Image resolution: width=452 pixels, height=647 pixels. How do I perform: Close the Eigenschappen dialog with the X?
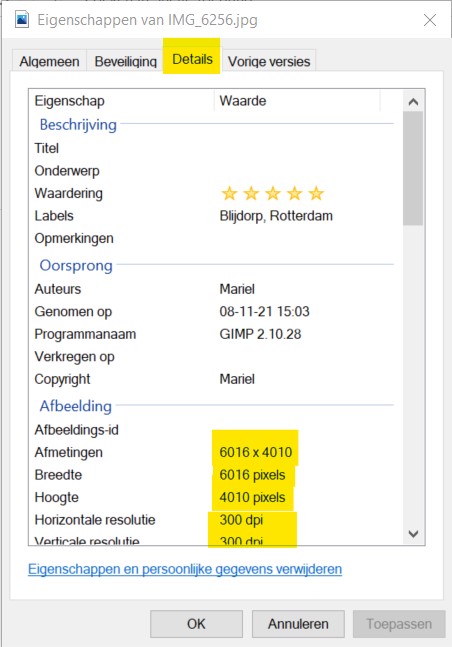point(430,20)
